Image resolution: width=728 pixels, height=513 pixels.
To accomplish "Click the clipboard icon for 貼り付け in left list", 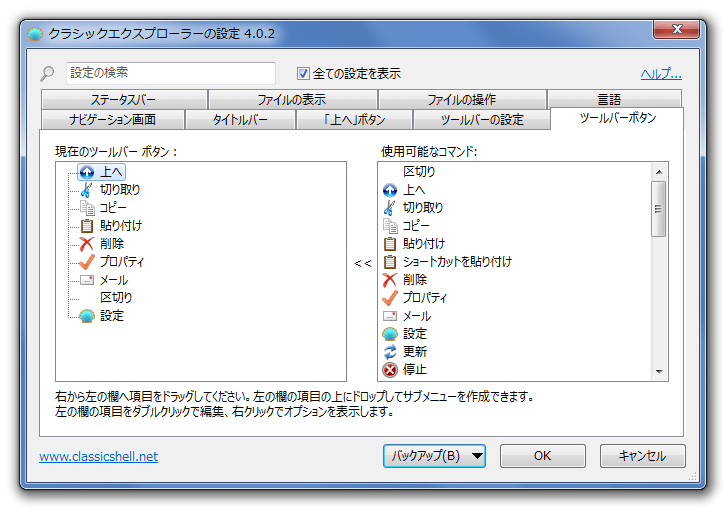I will pyautogui.click(x=87, y=226).
